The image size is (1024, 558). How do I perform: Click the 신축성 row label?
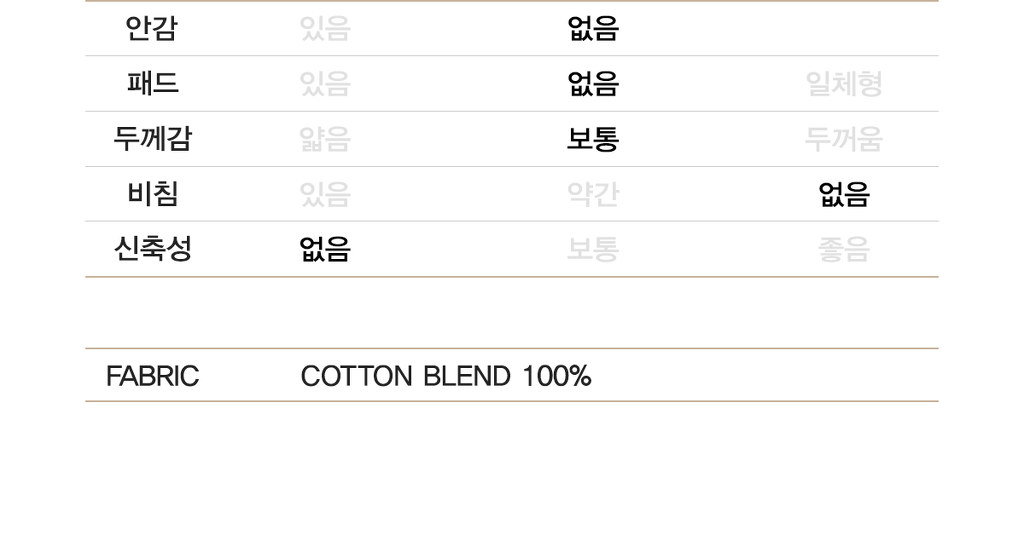153,249
